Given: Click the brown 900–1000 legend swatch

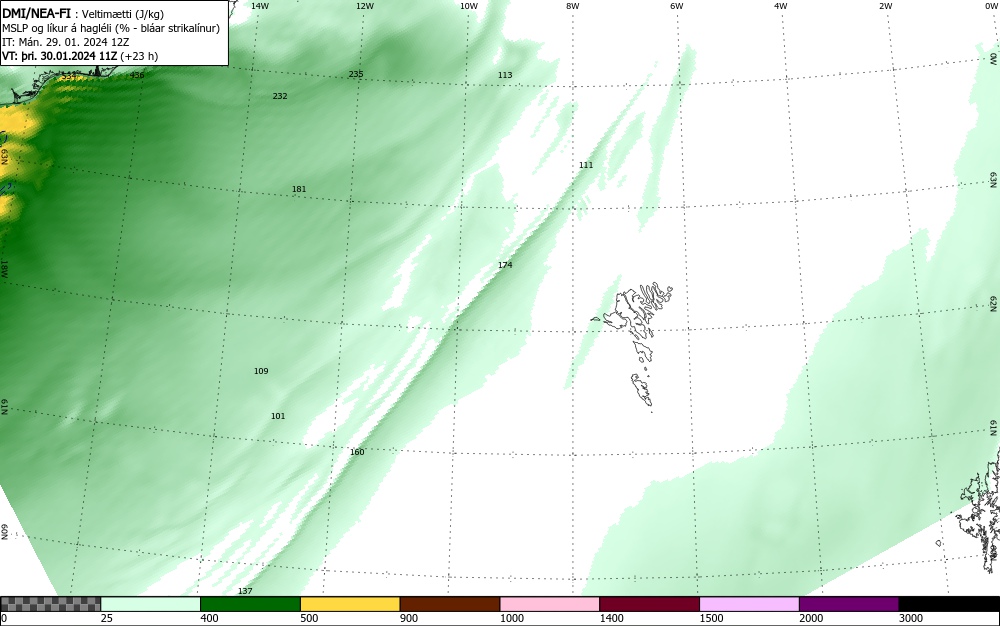Looking at the screenshot, I should tap(450, 604).
